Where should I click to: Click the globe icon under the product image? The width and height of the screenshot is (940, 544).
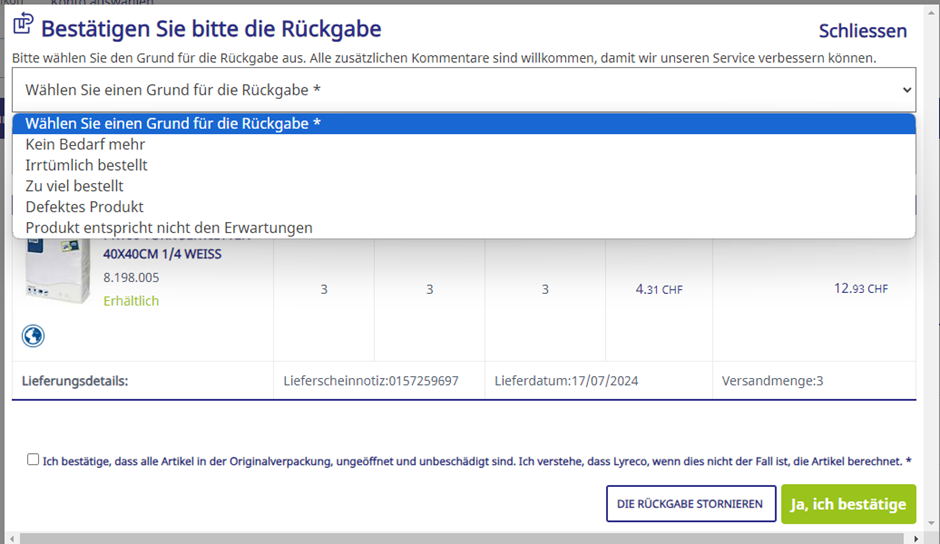33,334
